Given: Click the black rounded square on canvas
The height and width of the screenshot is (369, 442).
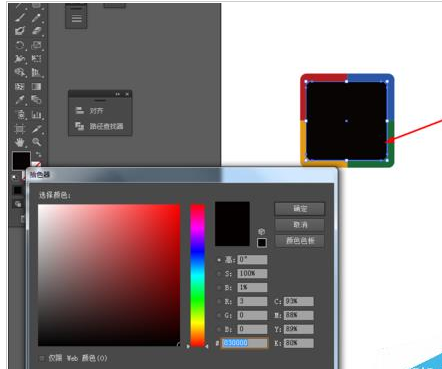Looking at the screenshot, I should click(x=346, y=121).
